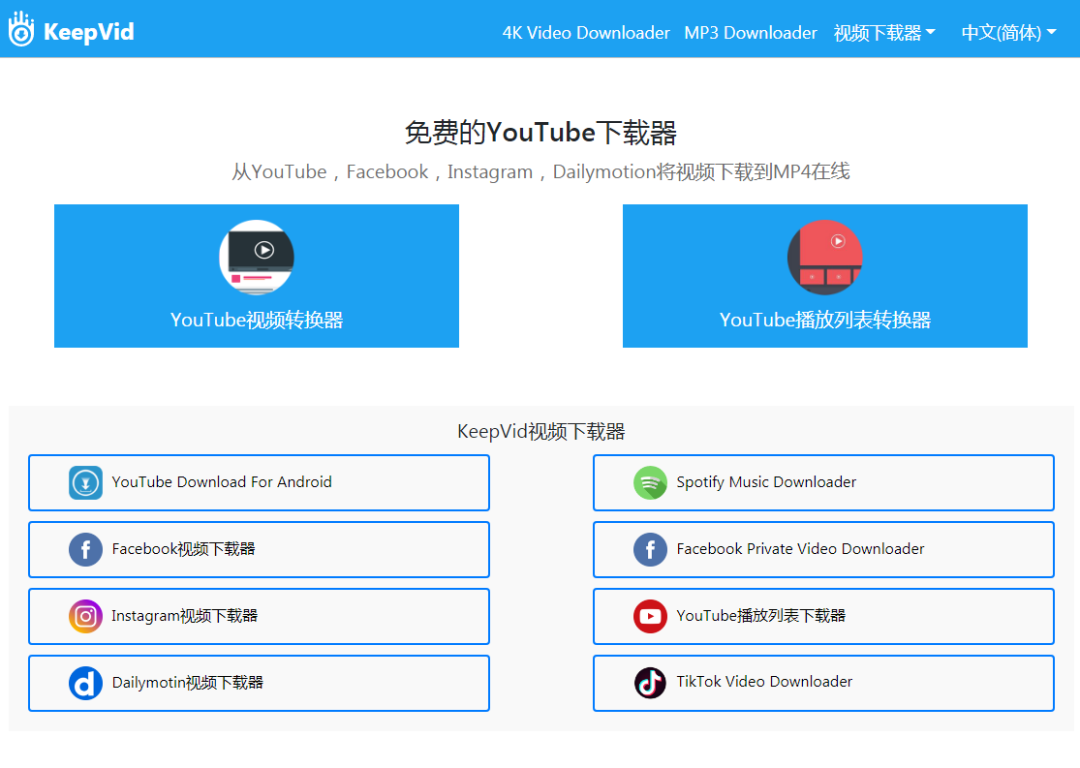Click the 免费的YouTube下载器 heading
Image resolution: width=1080 pixels, height=768 pixels.
541,132
